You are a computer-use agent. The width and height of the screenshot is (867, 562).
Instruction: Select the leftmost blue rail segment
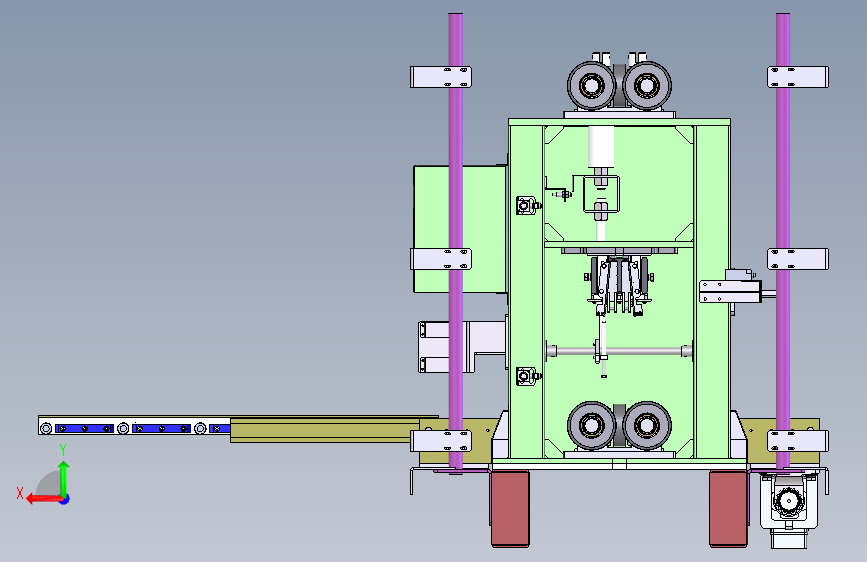coord(84,429)
